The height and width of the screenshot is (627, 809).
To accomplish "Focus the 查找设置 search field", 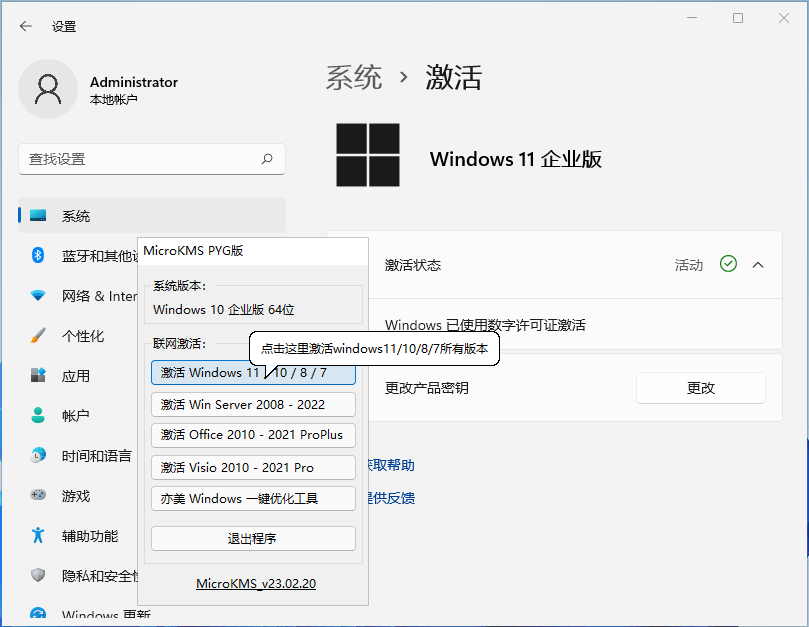I will (x=152, y=159).
